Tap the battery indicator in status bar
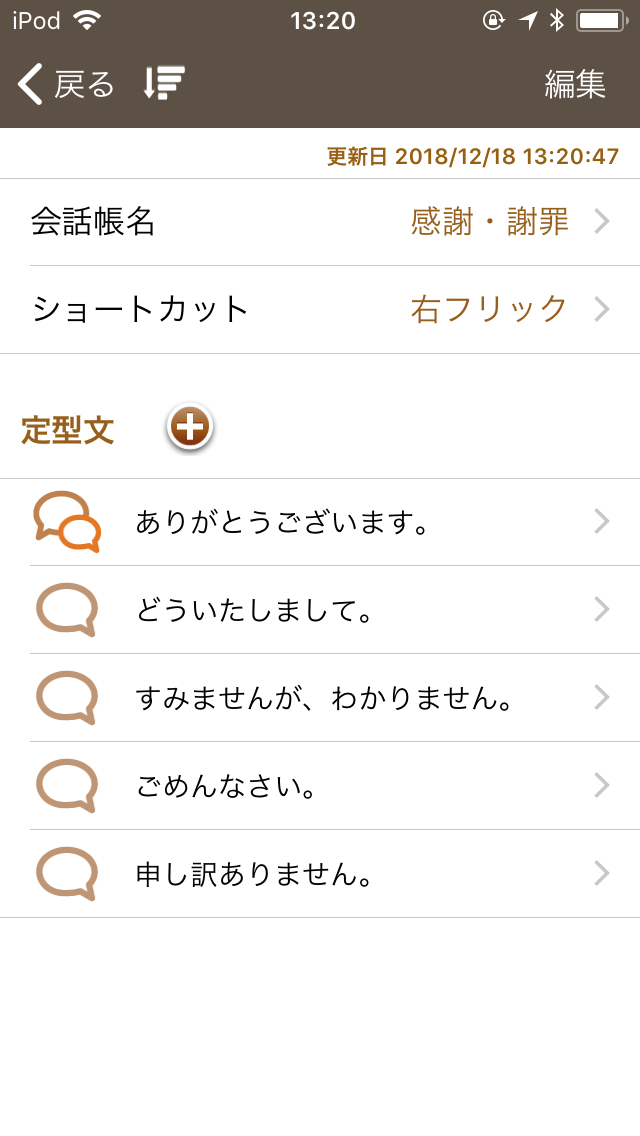 (601, 20)
